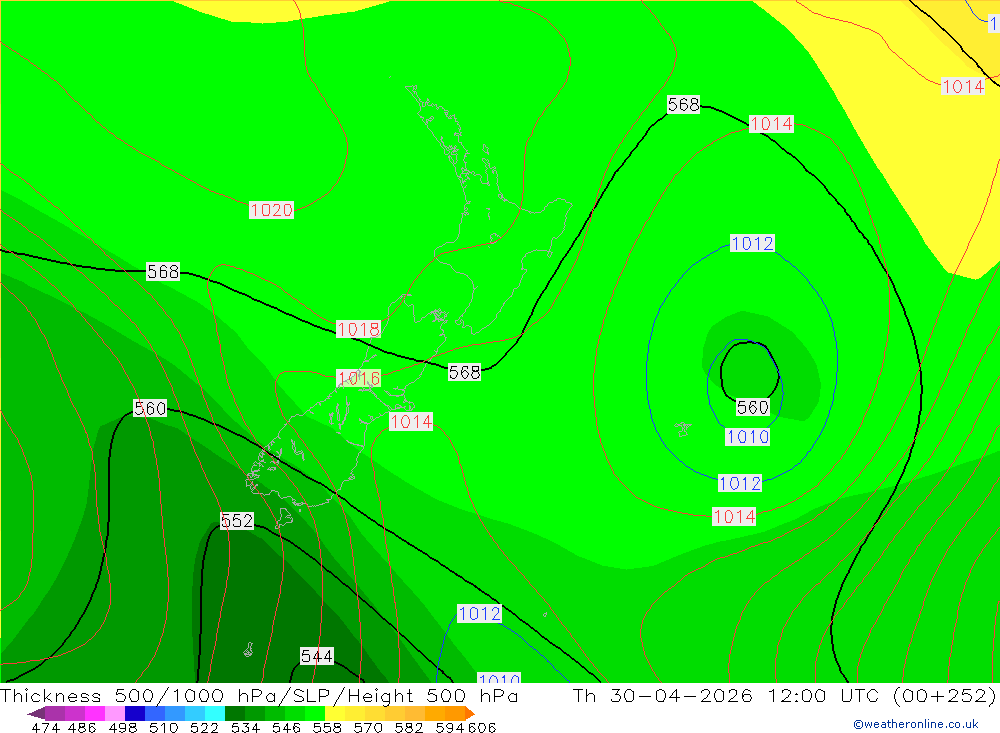The width and height of the screenshot is (1000, 733).
Task: Click the darkest green legend swatch
Action: point(235,713)
